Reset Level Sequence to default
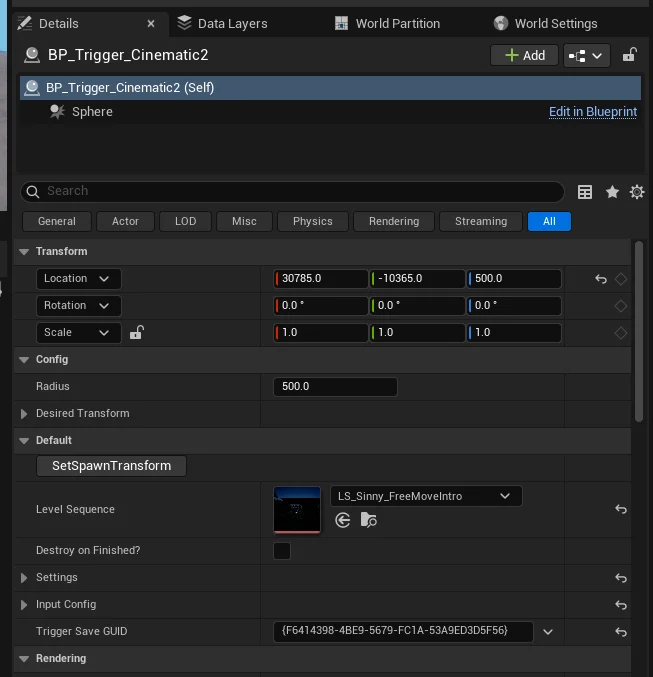Screen dimensions: 653x677 click(621, 509)
